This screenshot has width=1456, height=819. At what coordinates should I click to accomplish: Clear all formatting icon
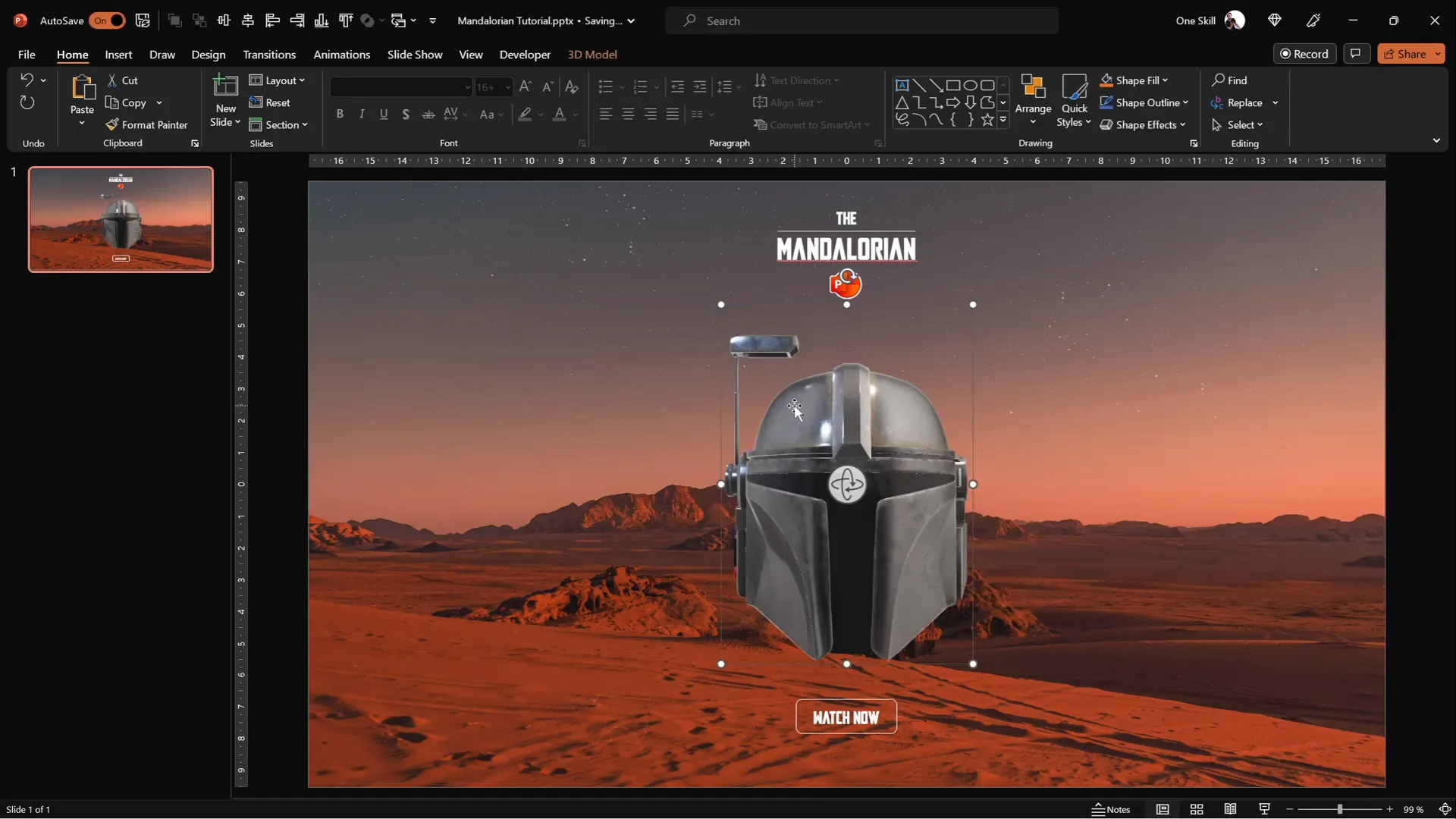pos(572,87)
